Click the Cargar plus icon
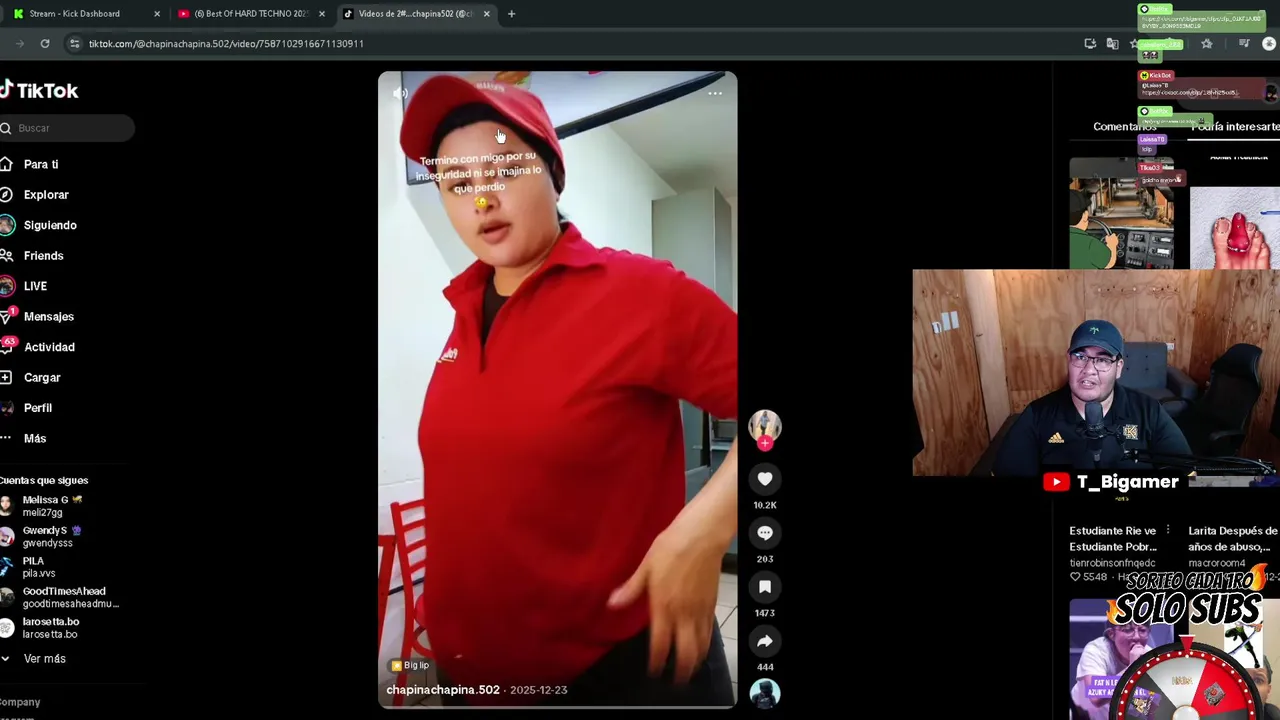 [x=6, y=378]
